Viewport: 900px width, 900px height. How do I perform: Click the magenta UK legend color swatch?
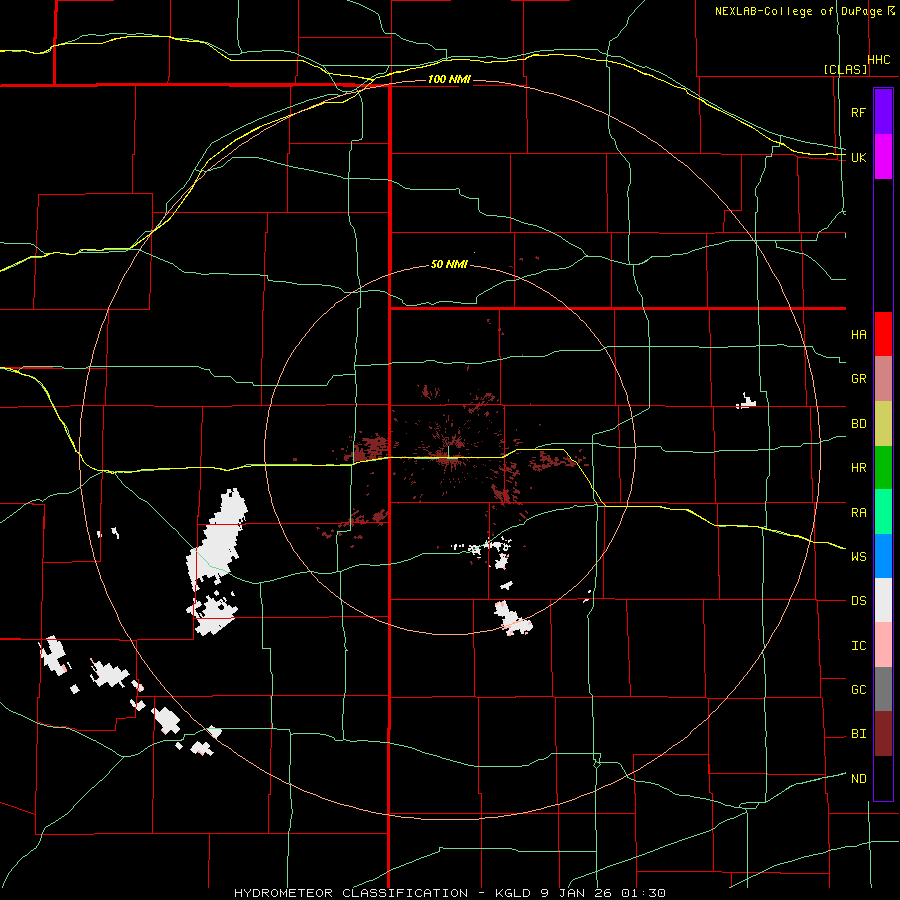[883, 157]
